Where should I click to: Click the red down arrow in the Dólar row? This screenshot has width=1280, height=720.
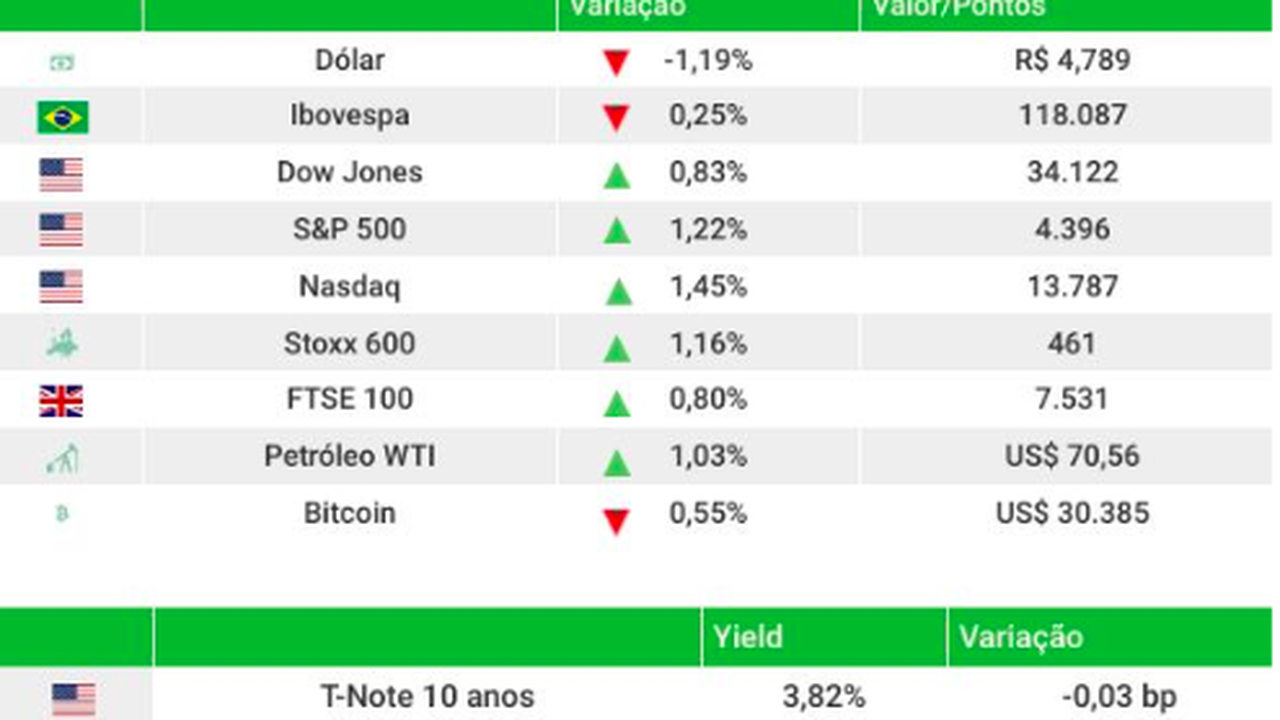(x=616, y=64)
